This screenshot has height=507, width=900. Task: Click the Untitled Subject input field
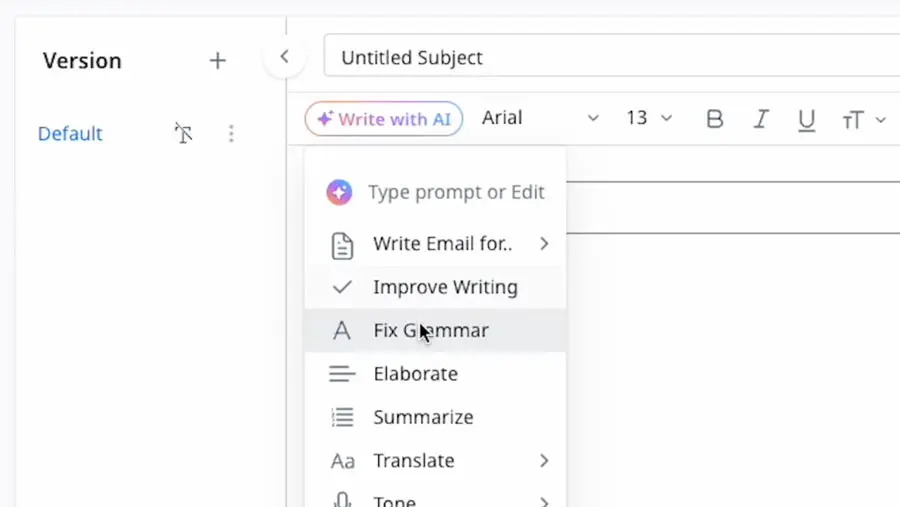(610, 58)
